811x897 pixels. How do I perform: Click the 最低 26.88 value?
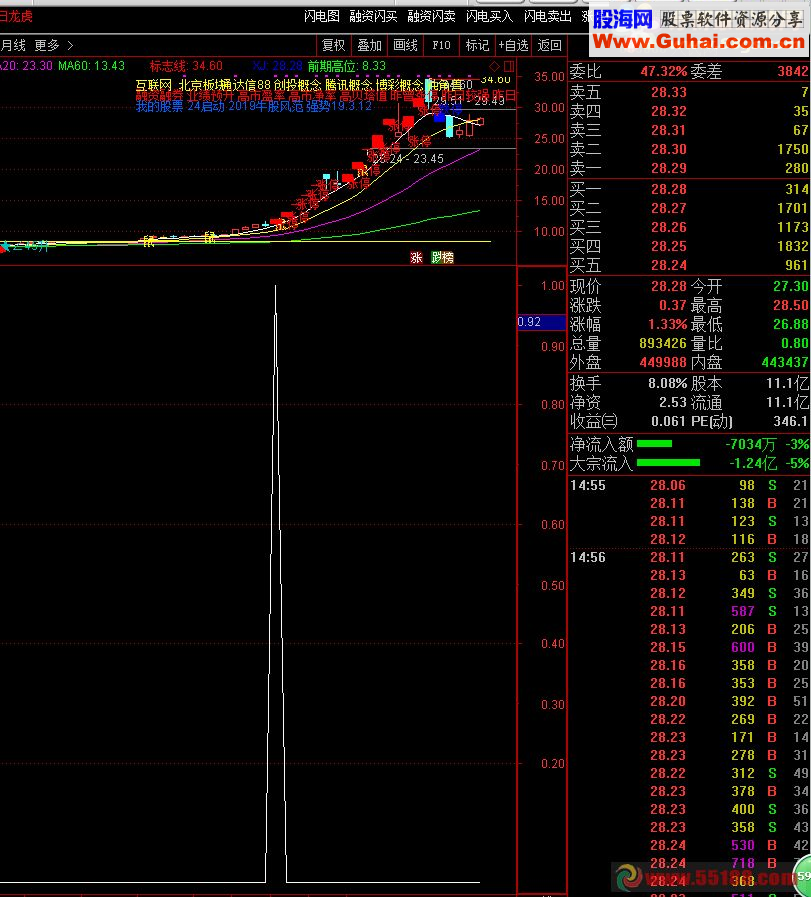tap(790, 324)
